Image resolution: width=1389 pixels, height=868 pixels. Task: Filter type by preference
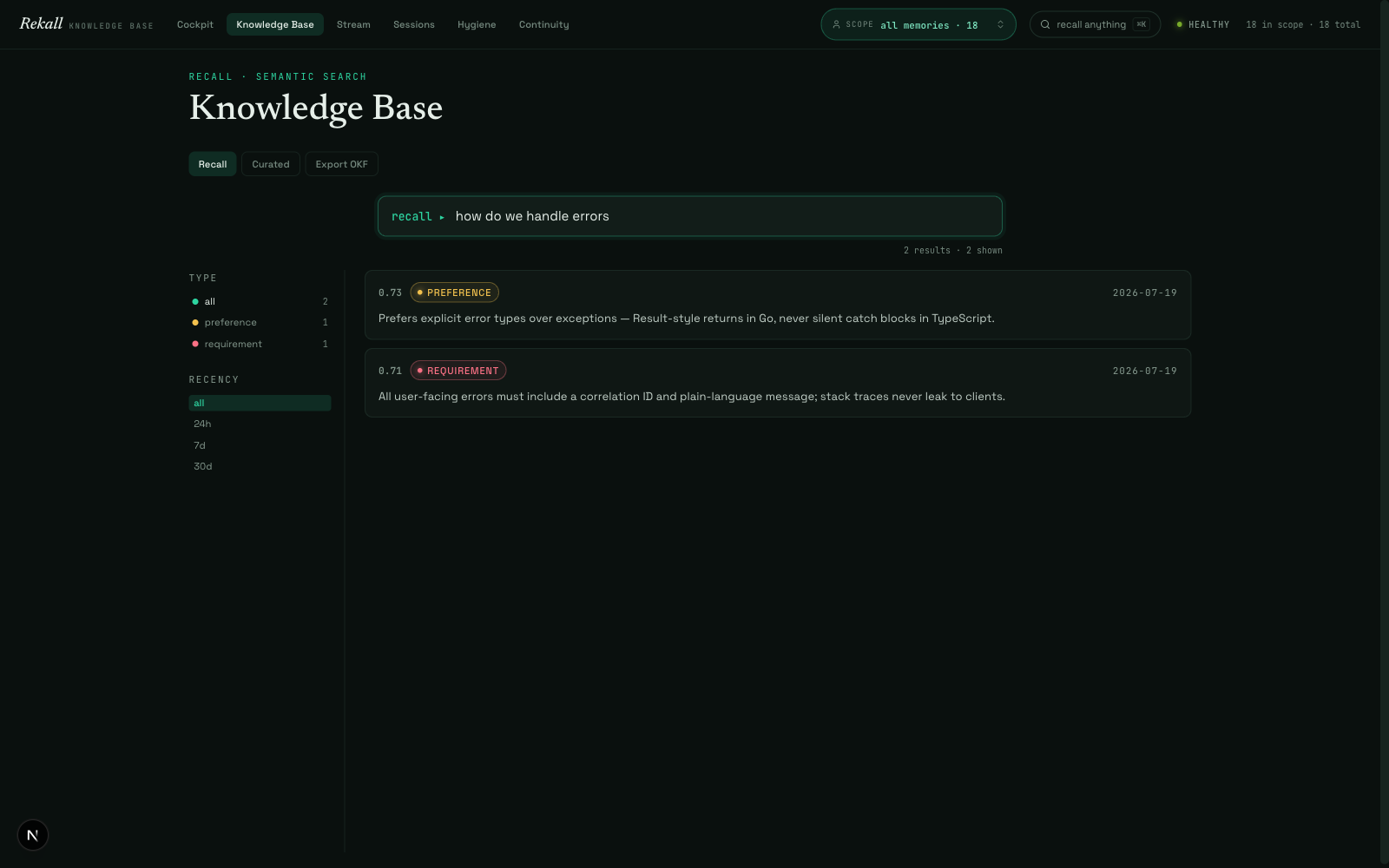point(260,322)
